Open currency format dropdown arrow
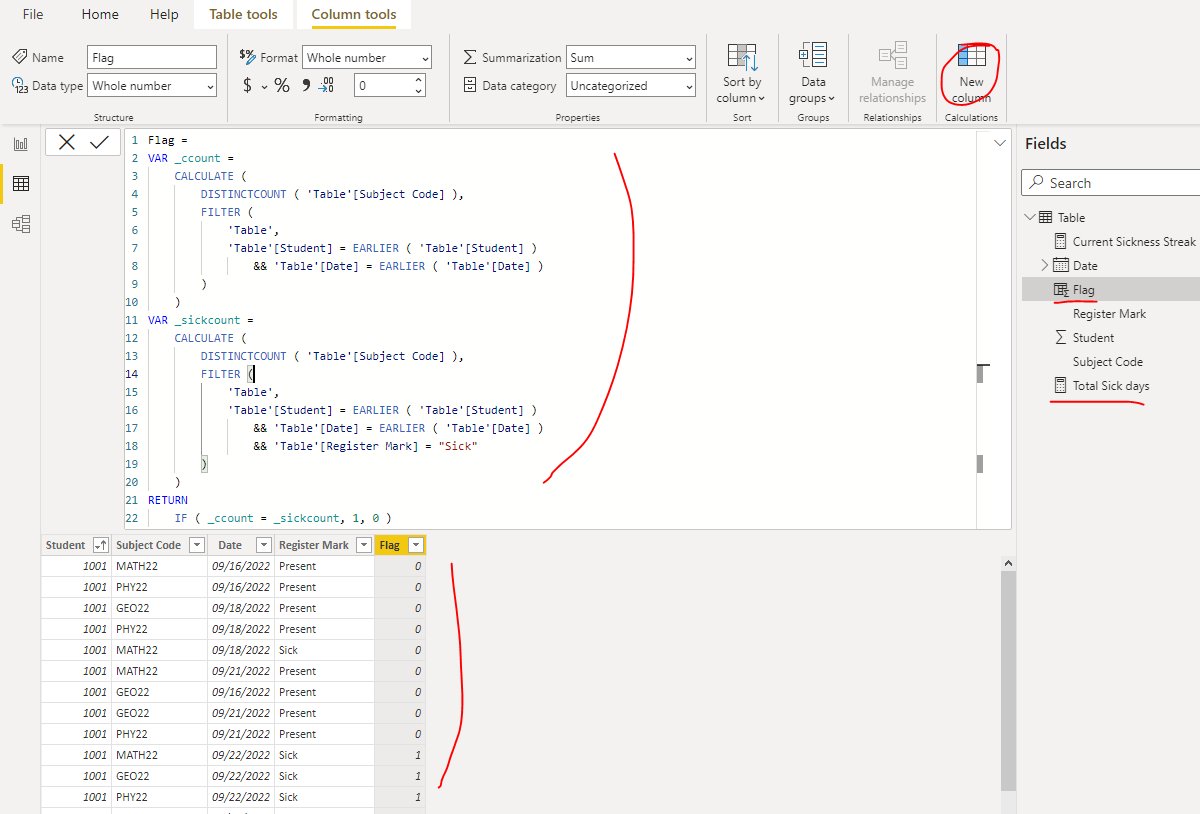 [x=264, y=87]
